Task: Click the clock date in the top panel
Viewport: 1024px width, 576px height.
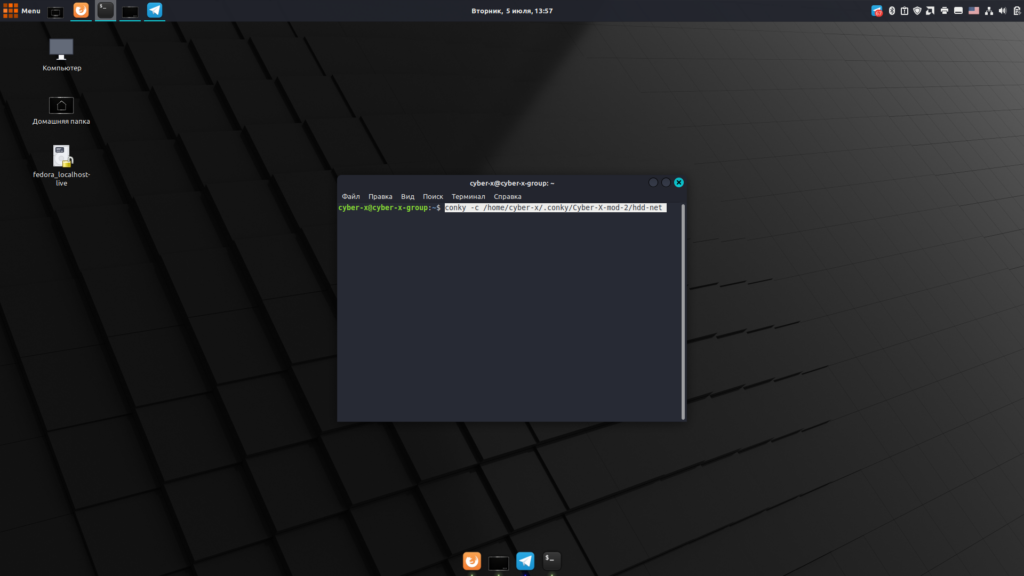Action: click(x=512, y=11)
